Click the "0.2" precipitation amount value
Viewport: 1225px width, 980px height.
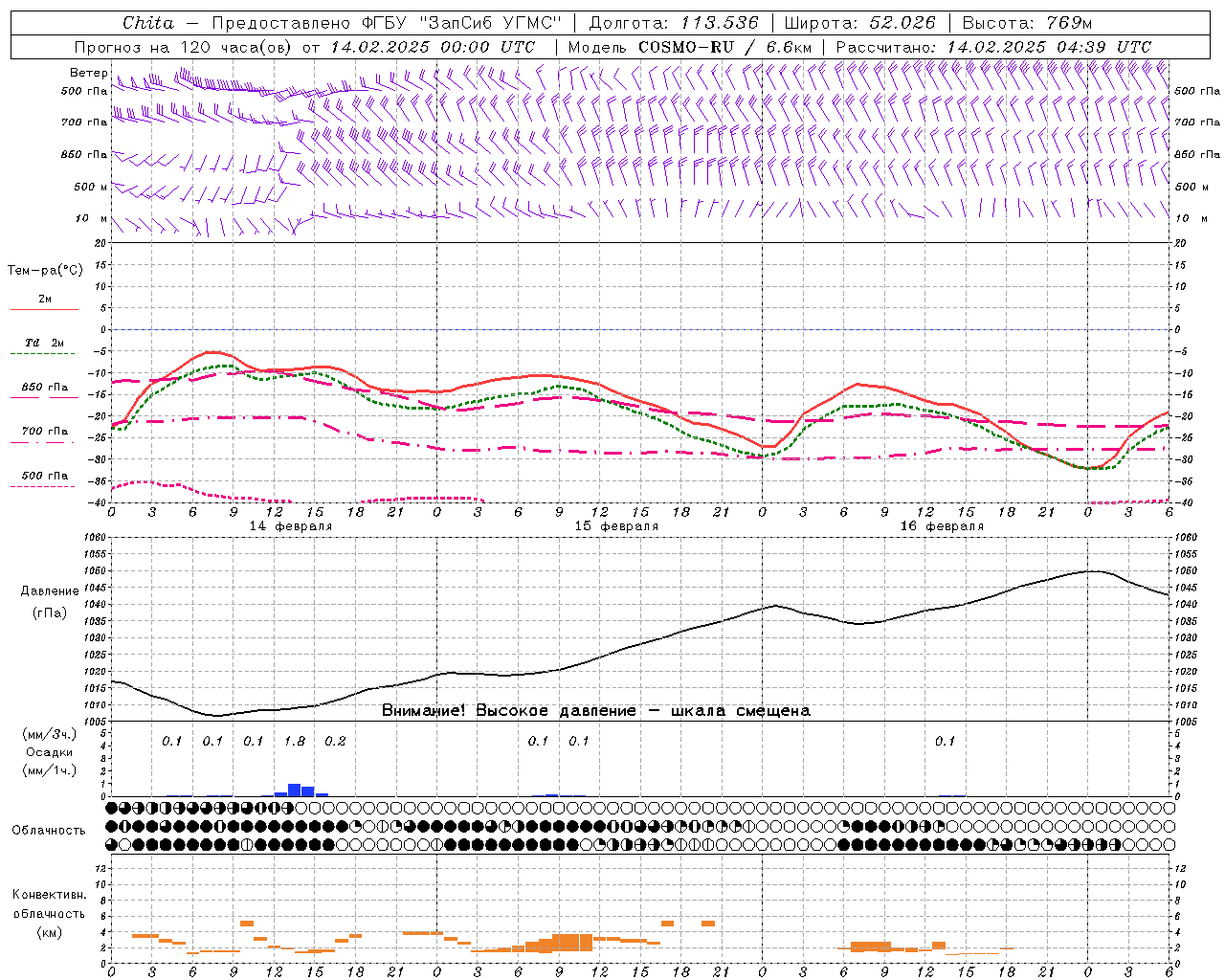(x=335, y=742)
